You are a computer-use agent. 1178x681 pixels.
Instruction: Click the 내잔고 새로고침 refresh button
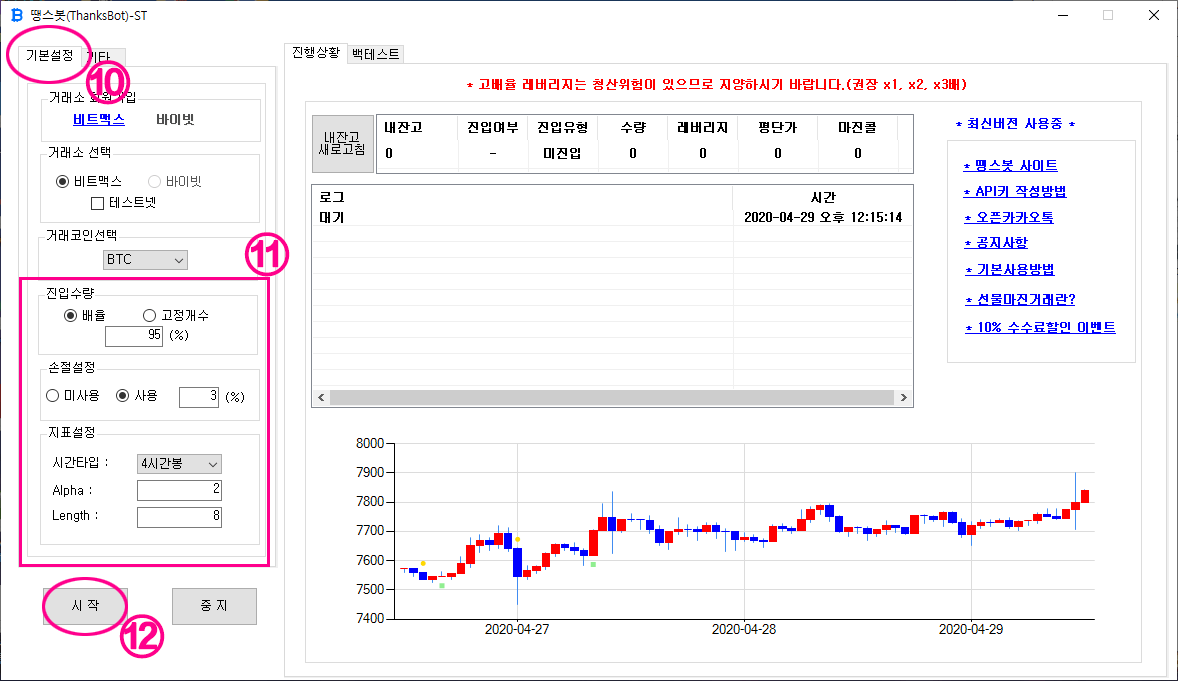[343, 144]
